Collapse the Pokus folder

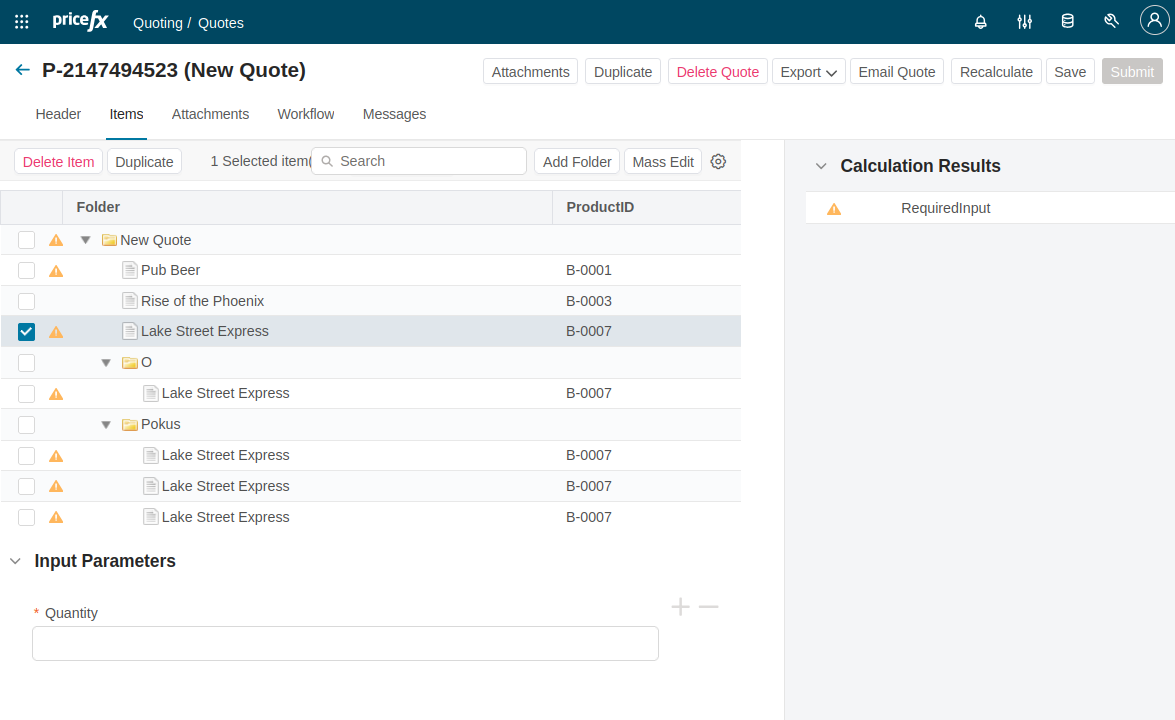click(x=106, y=425)
